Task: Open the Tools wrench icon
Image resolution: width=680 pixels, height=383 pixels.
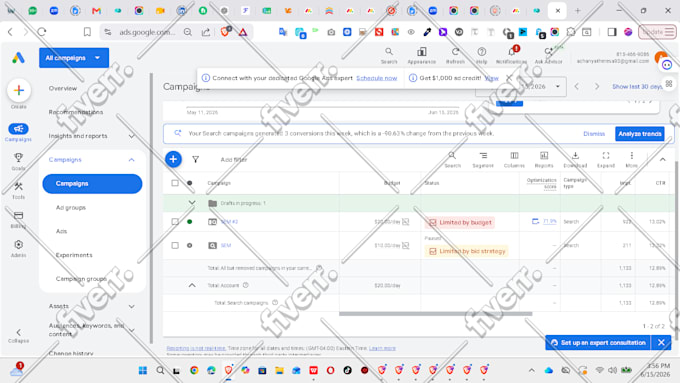Action: 18,187
